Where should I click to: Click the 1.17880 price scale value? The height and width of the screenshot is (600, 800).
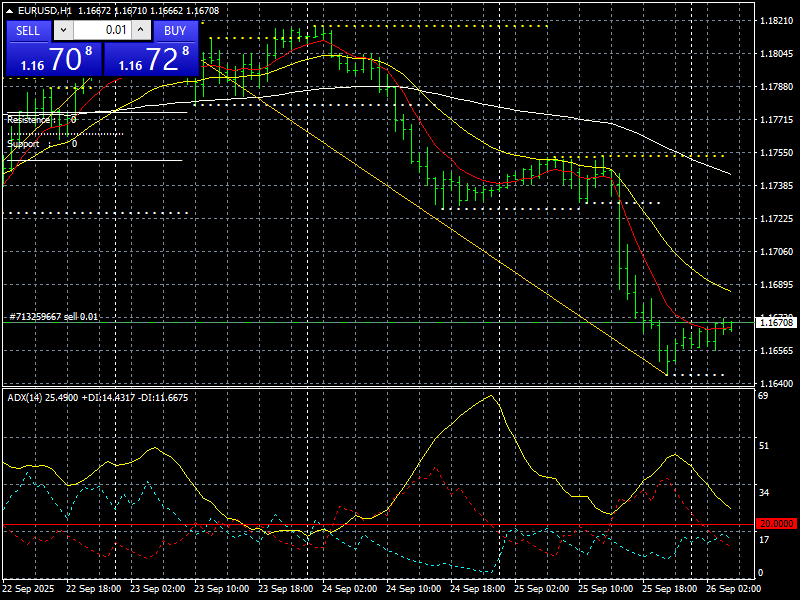tap(777, 87)
